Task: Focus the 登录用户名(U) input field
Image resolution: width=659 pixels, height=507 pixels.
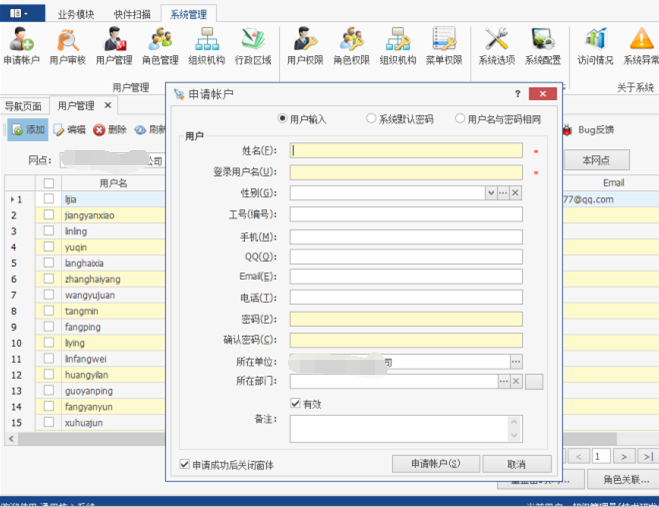Action: (406, 172)
